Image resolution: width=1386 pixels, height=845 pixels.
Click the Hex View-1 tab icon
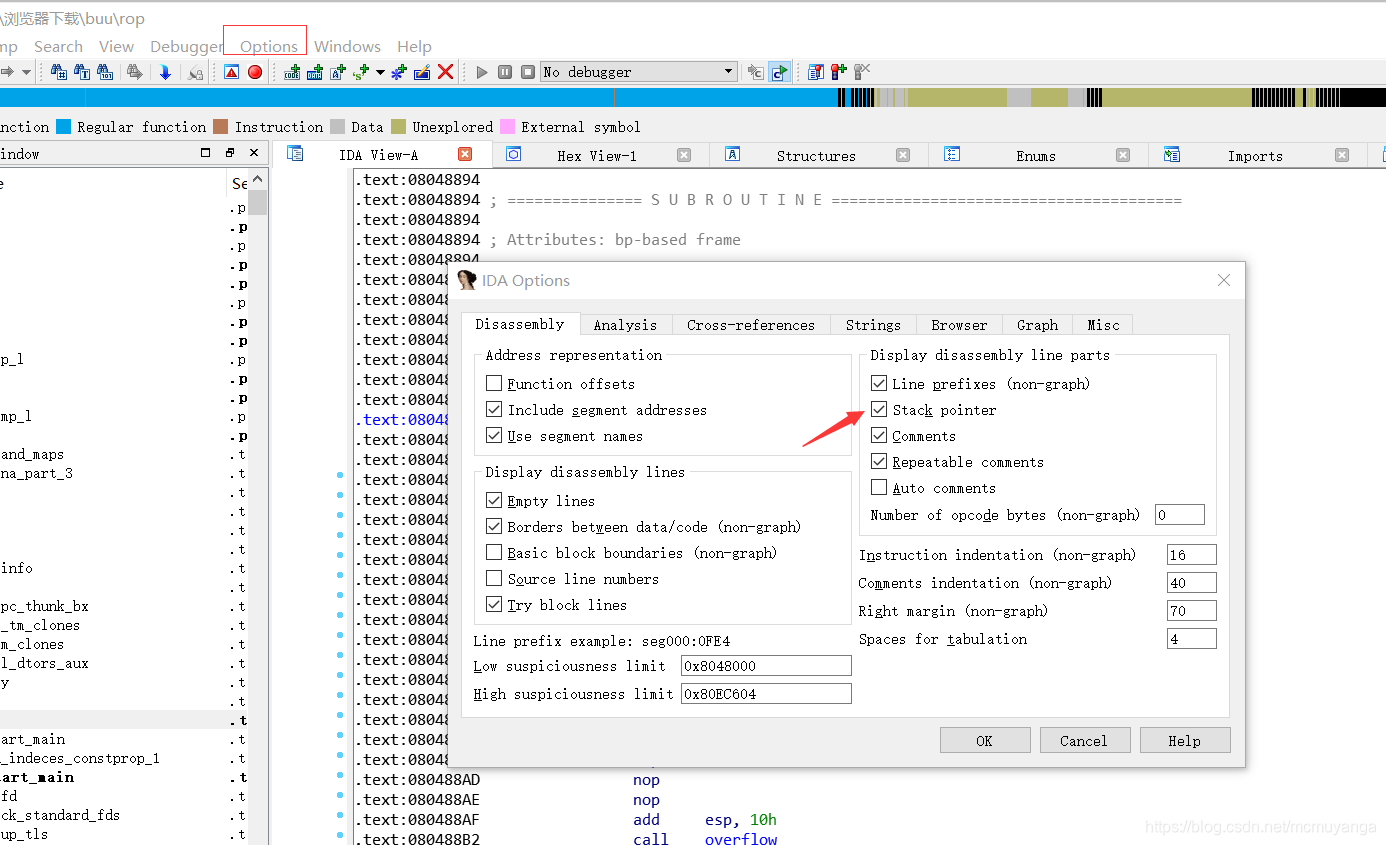click(513, 153)
